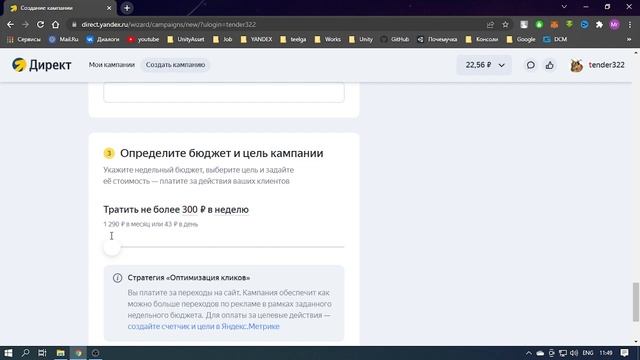Switch ENG keyboard language

tap(588, 353)
